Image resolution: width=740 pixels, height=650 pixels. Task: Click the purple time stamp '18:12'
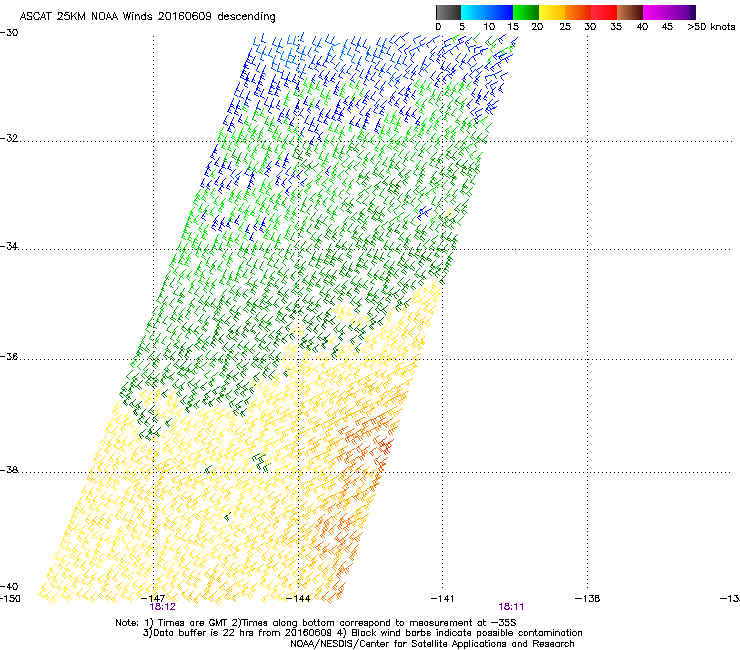(x=162, y=607)
